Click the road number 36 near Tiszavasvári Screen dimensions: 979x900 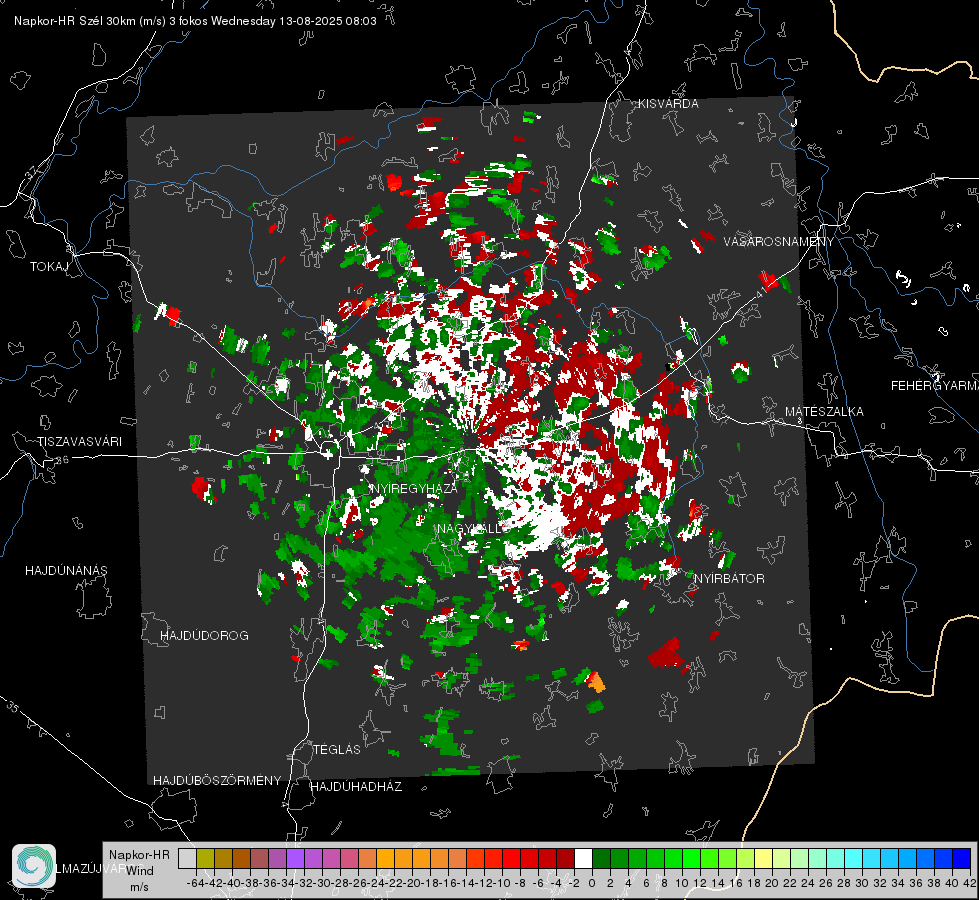point(62,460)
